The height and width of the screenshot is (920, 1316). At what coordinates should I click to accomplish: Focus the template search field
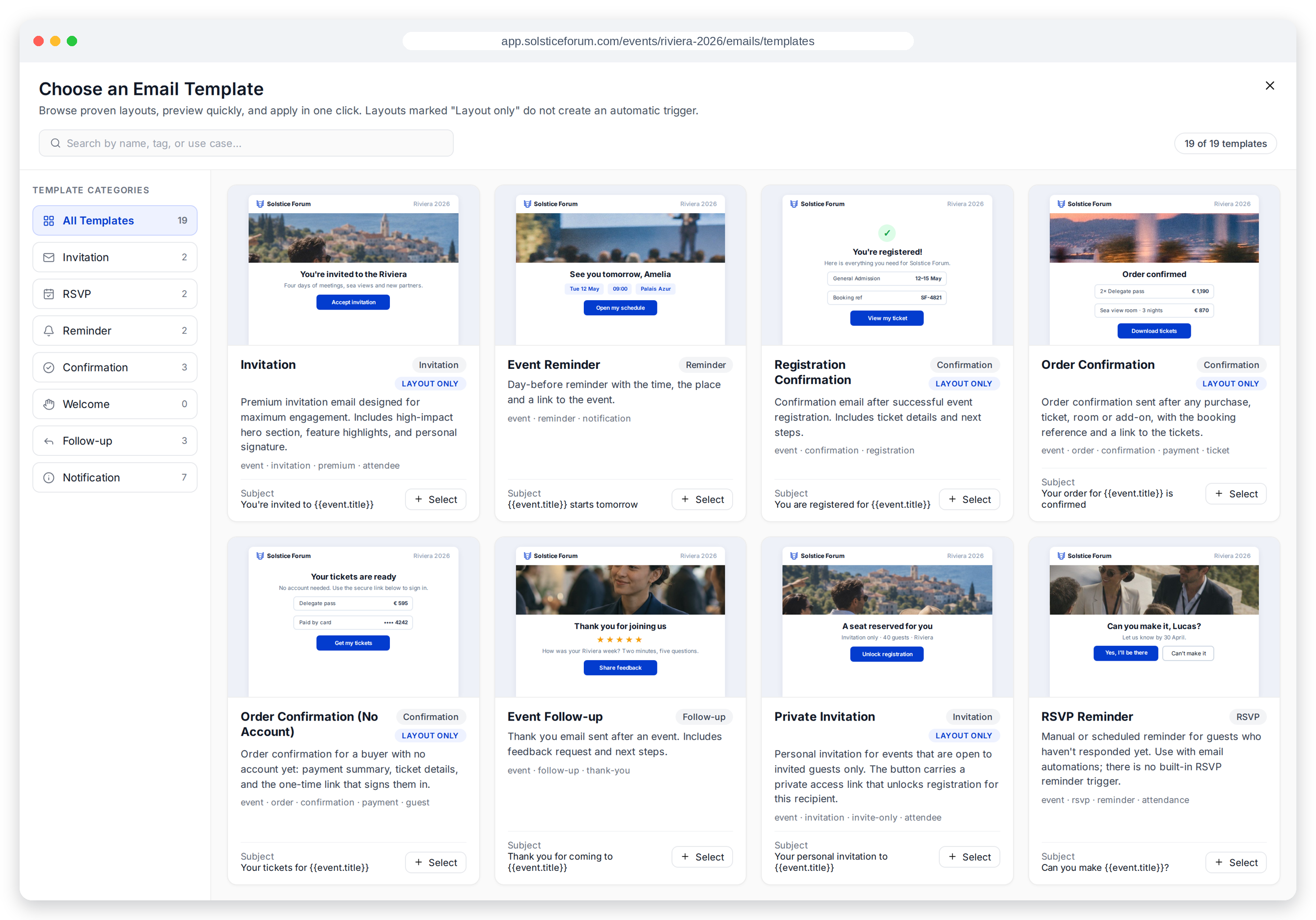[x=246, y=143]
